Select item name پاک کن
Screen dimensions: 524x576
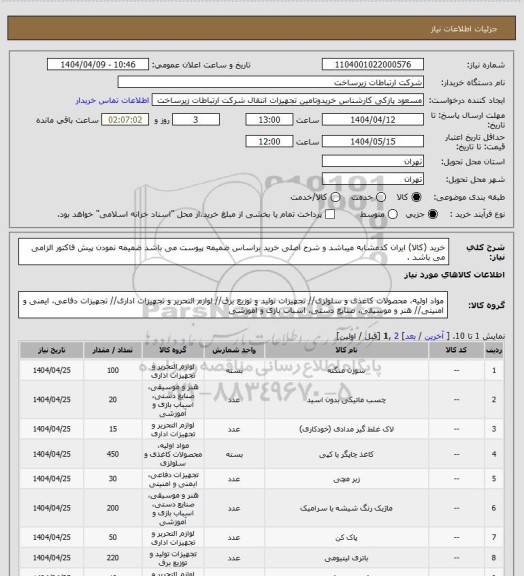click(x=346, y=538)
